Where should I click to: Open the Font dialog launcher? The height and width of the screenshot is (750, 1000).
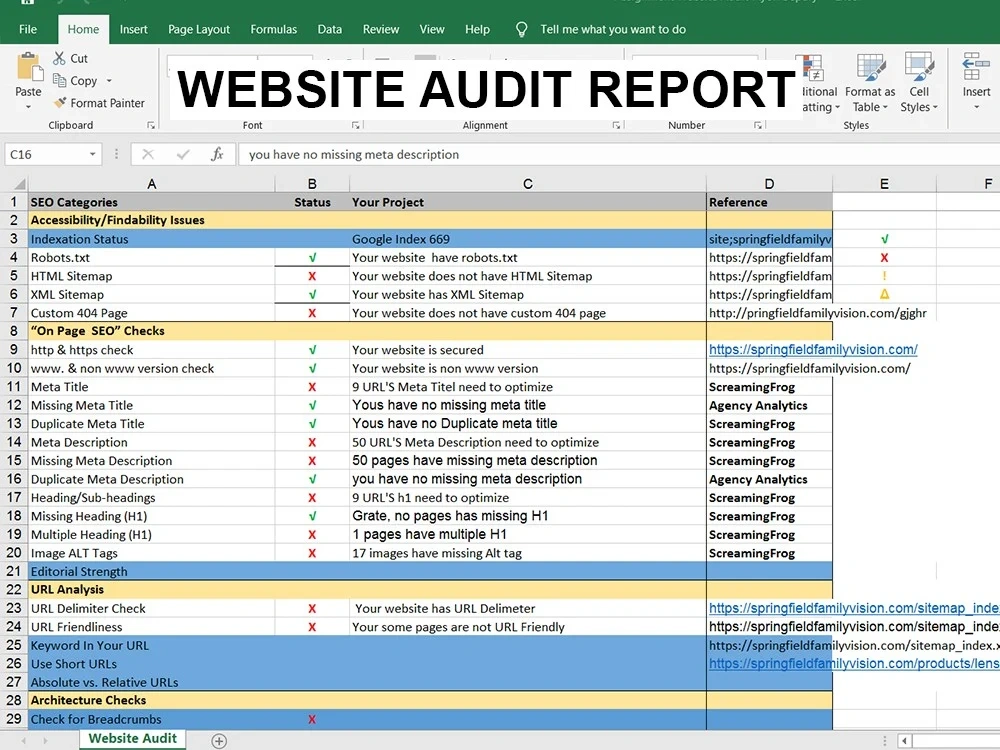pyautogui.click(x=355, y=126)
